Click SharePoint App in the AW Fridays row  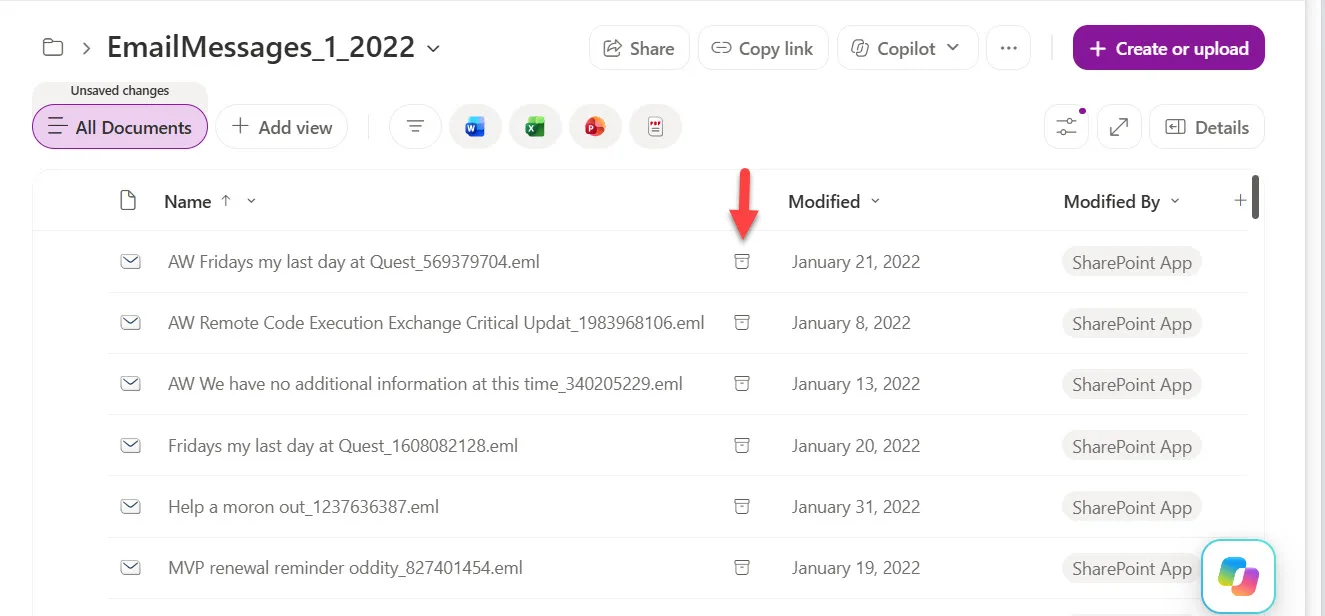click(x=1132, y=262)
